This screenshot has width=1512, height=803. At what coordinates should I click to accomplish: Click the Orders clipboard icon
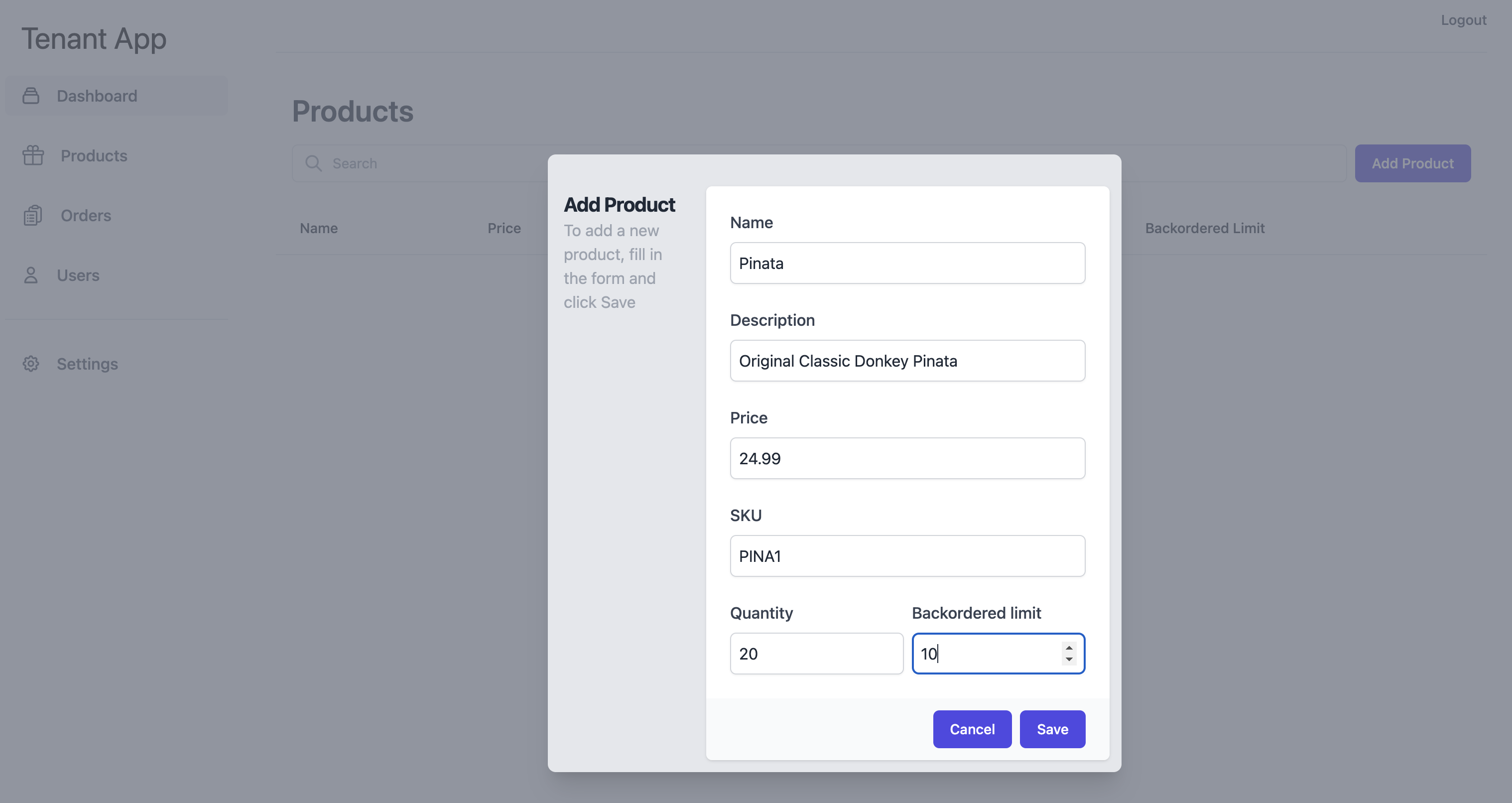[x=33, y=215]
